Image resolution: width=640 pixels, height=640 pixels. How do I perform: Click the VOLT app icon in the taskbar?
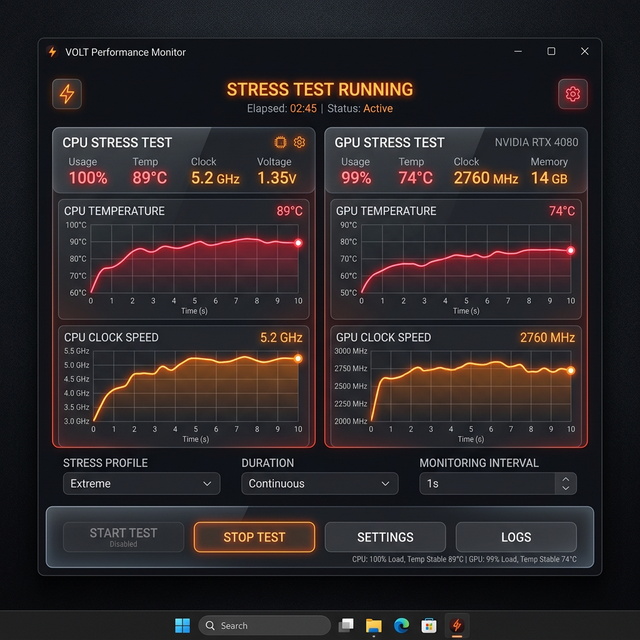pyautogui.click(x=457, y=625)
